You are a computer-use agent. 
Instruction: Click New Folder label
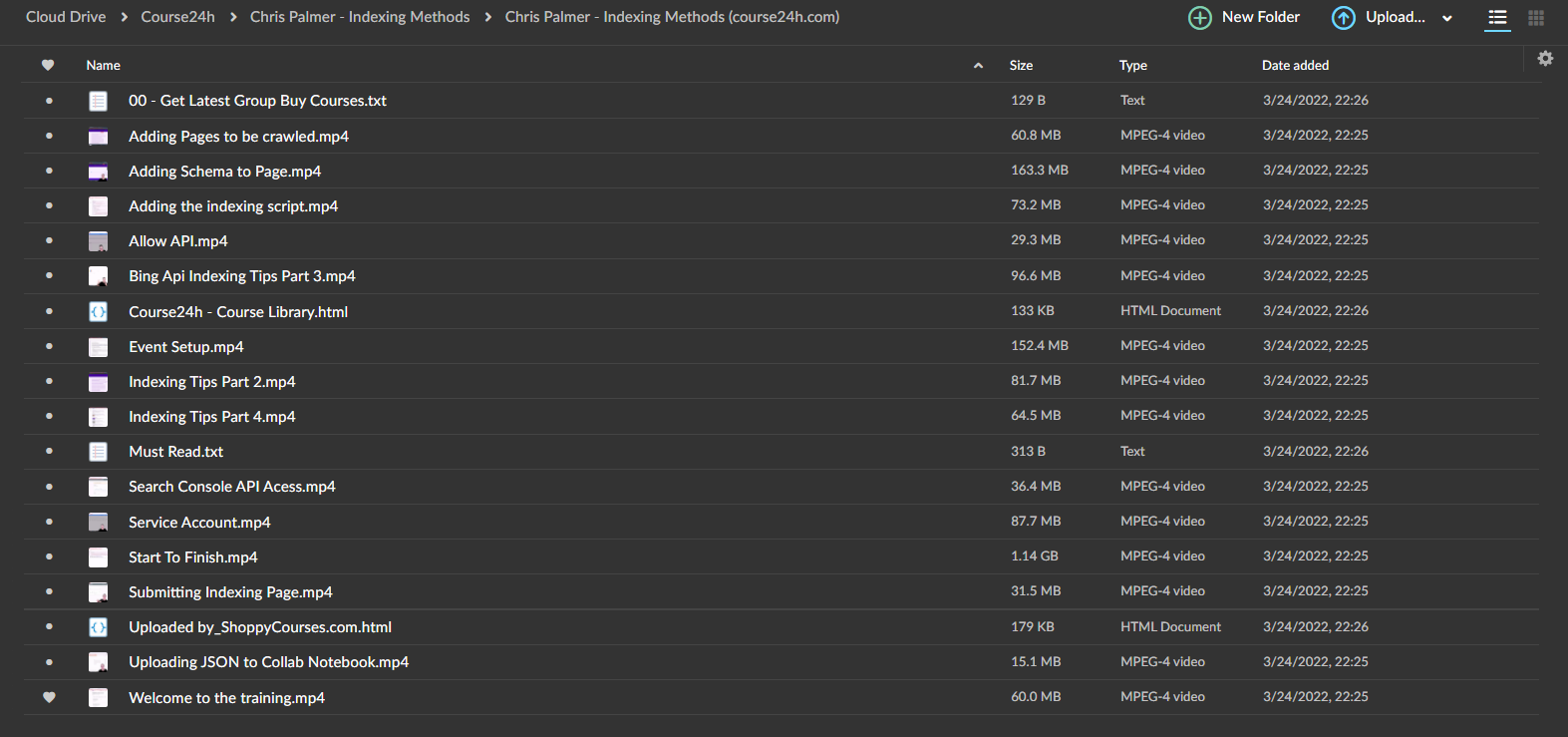(1261, 17)
